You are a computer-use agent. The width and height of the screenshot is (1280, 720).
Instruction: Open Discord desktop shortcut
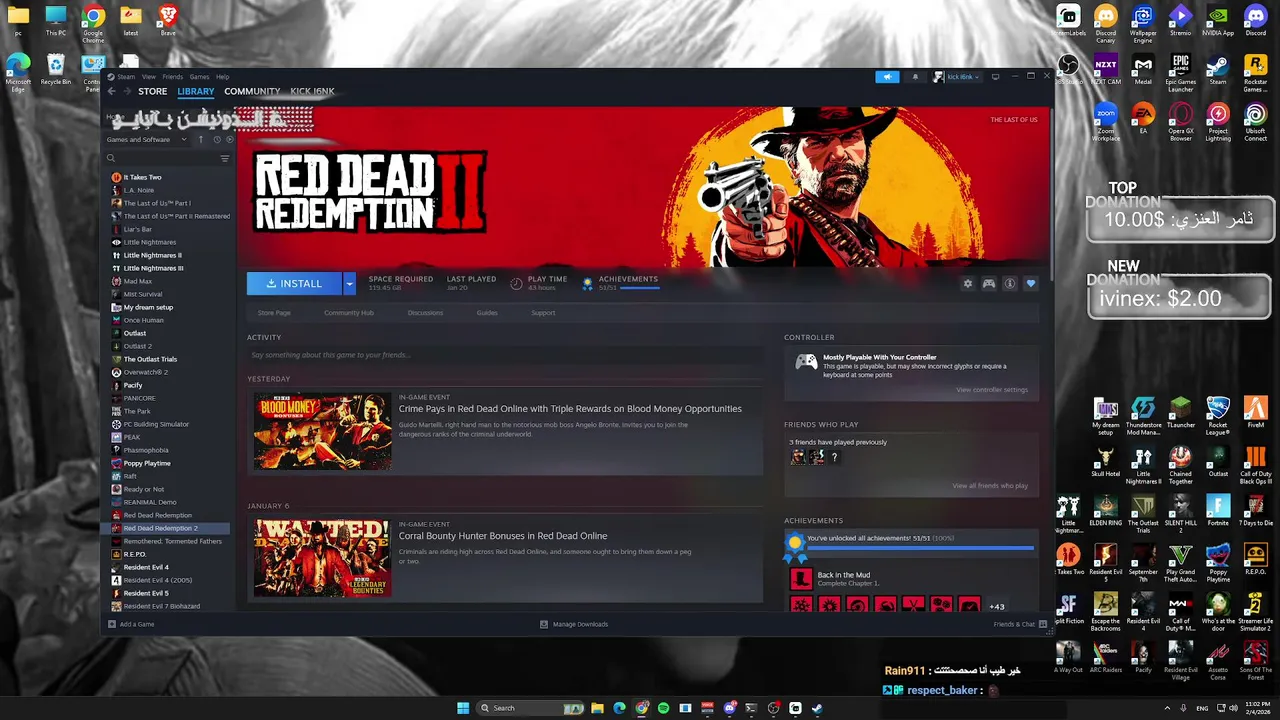pyautogui.click(x=1255, y=20)
